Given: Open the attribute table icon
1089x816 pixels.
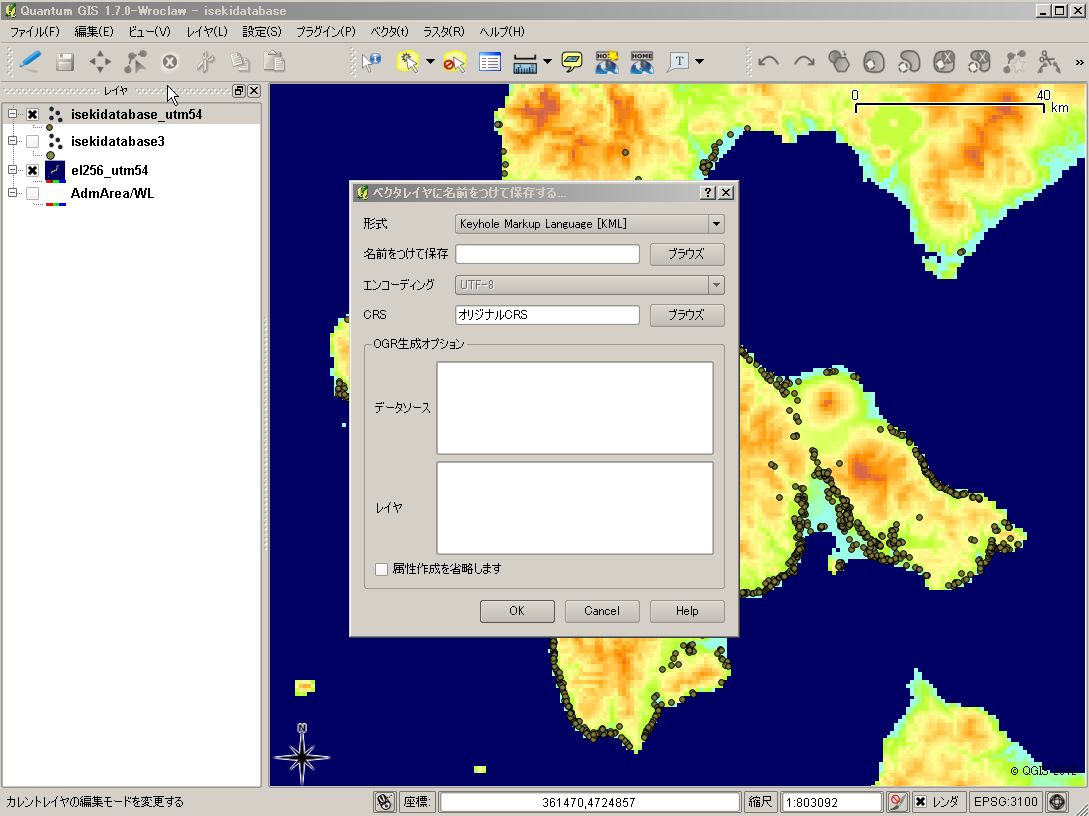Looking at the screenshot, I should click(x=490, y=62).
